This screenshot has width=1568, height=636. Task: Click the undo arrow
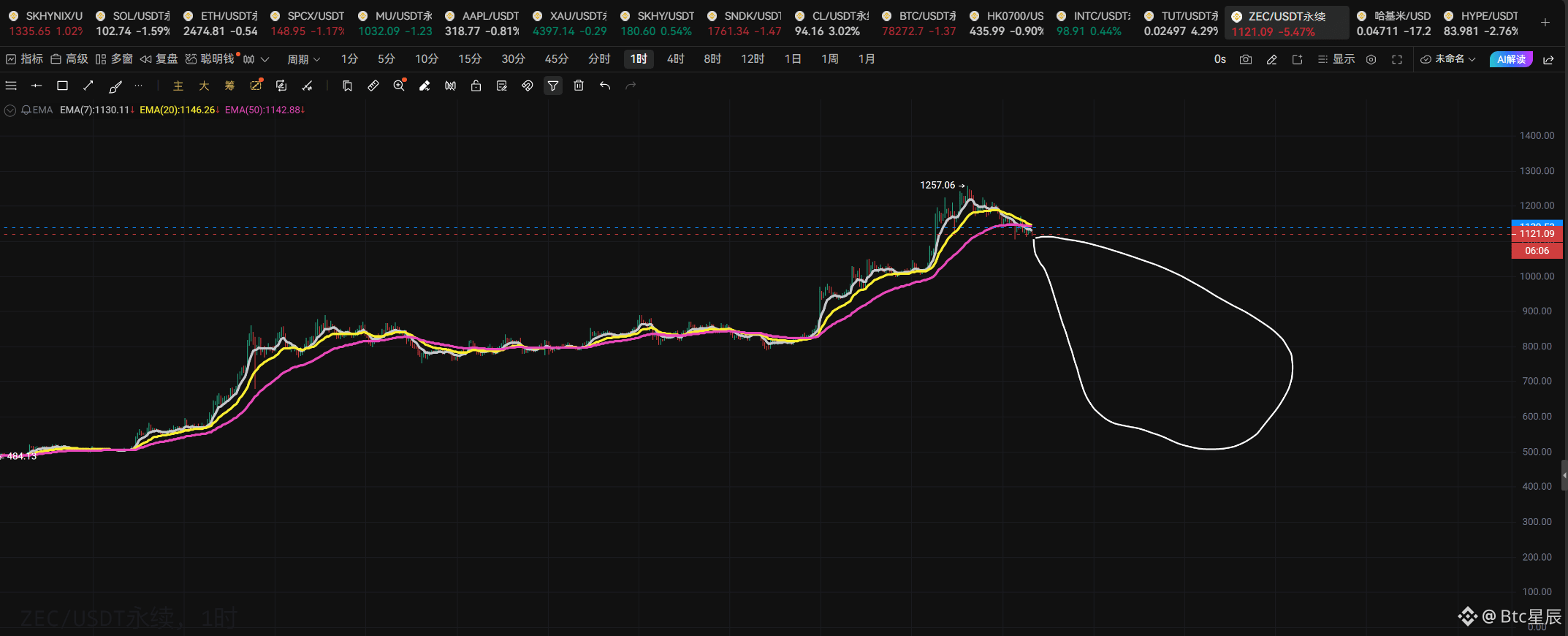click(x=604, y=86)
